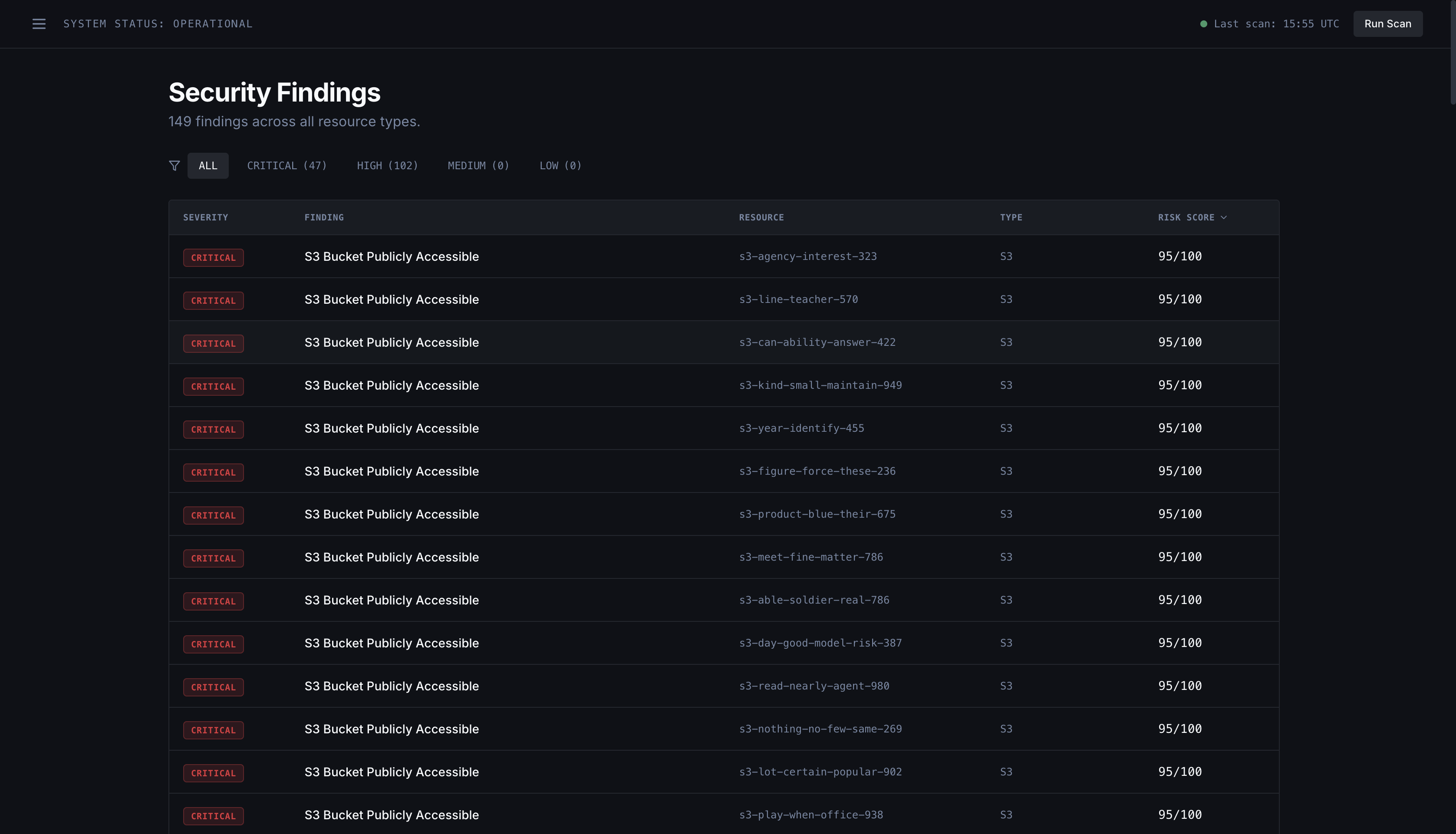1456x834 pixels.
Task: Select the LOW (0) filter
Action: (560, 165)
